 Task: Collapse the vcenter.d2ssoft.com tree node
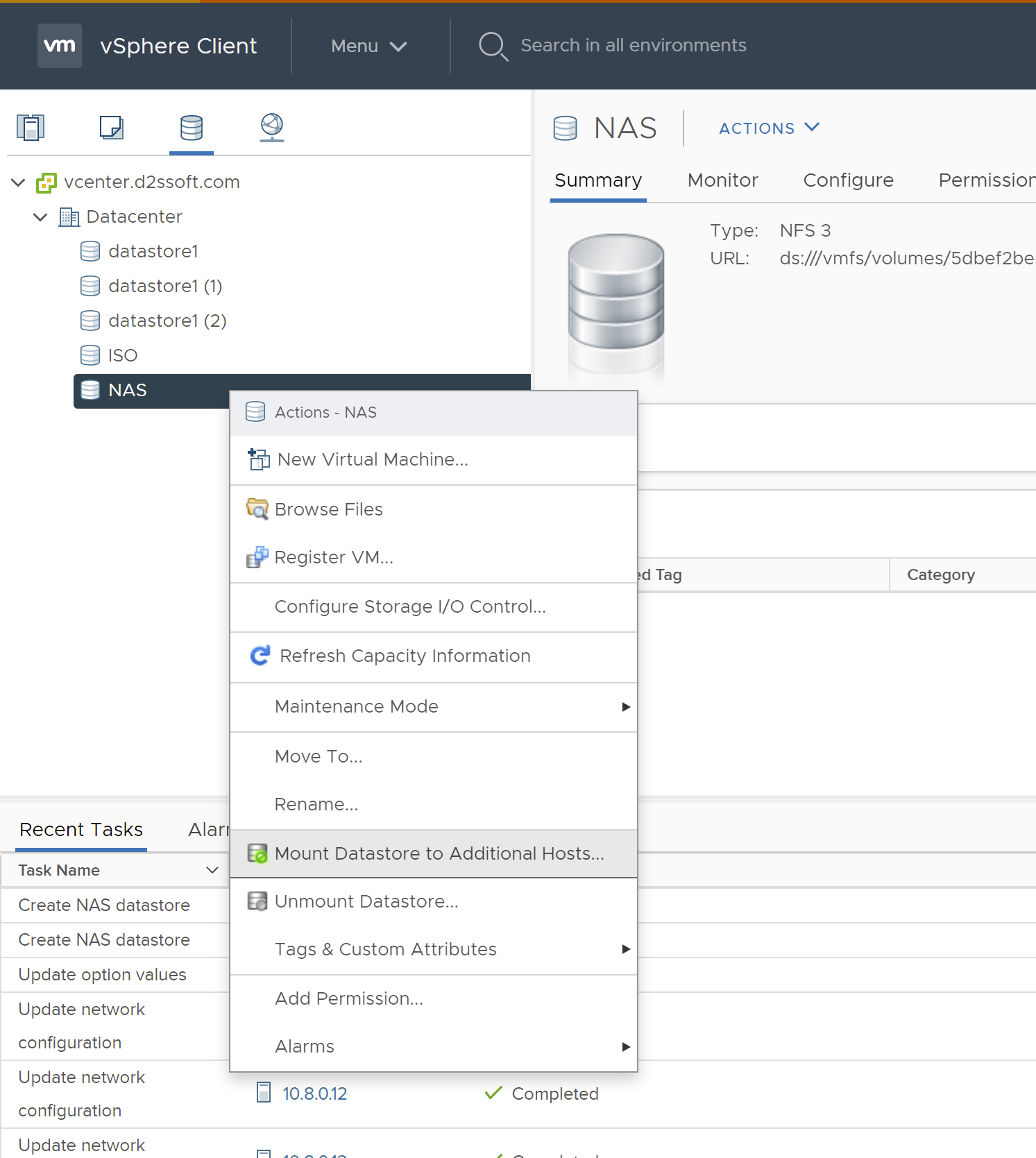pos(19,182)
